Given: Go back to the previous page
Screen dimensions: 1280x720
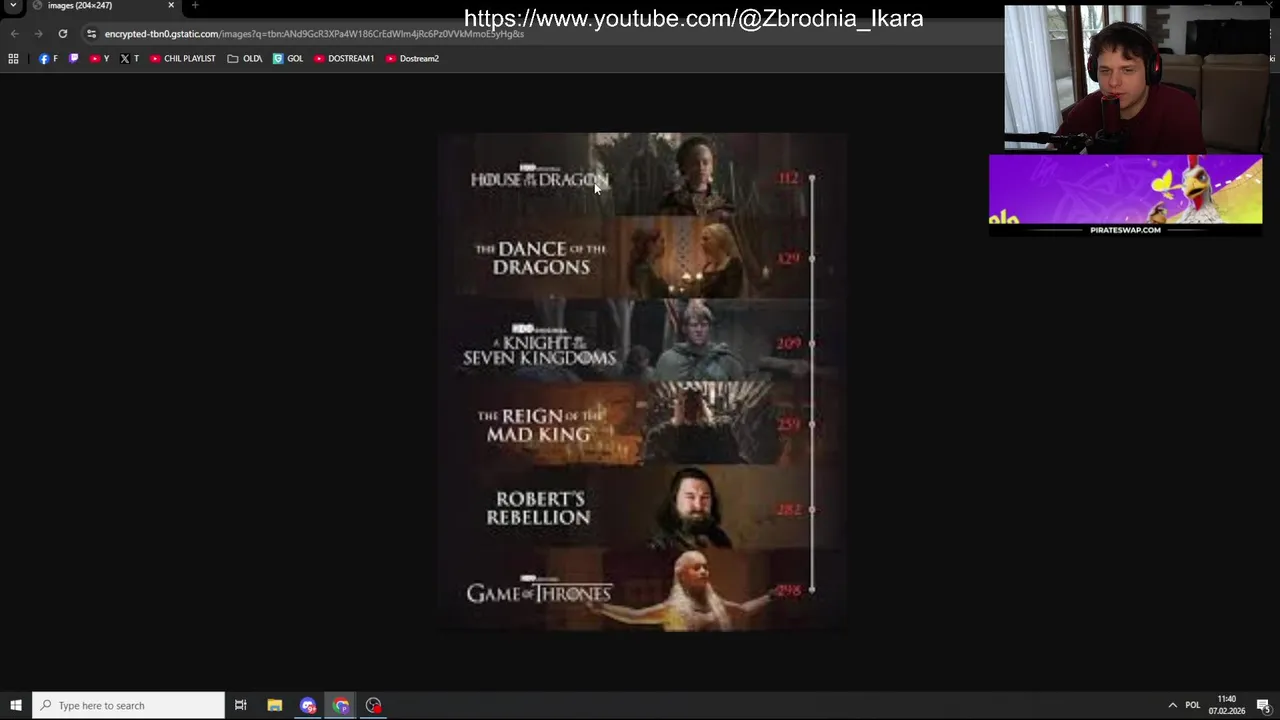Looking at the screenshot, I should point(14,33).
